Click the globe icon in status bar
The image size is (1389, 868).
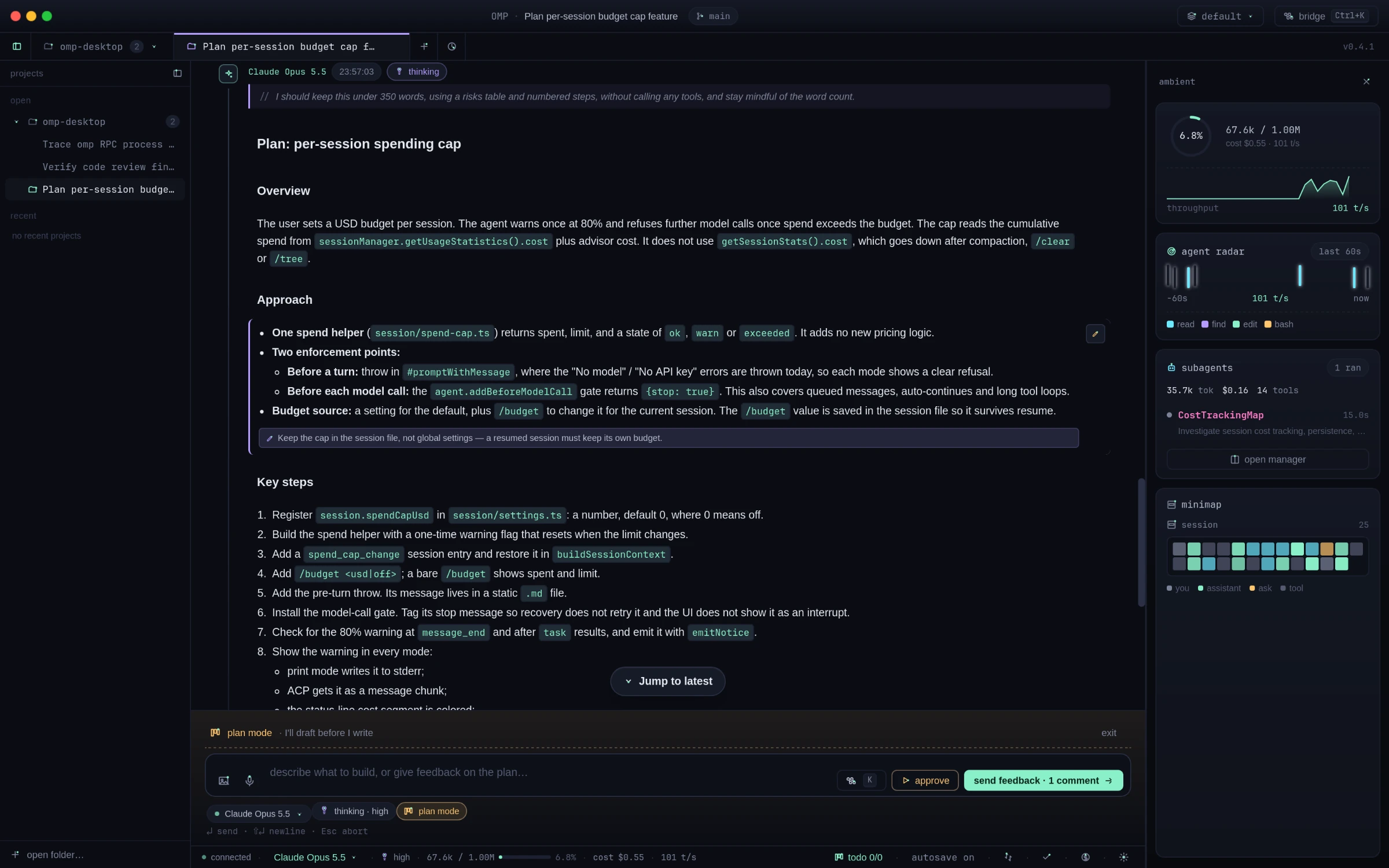(x=1085, y=857)
